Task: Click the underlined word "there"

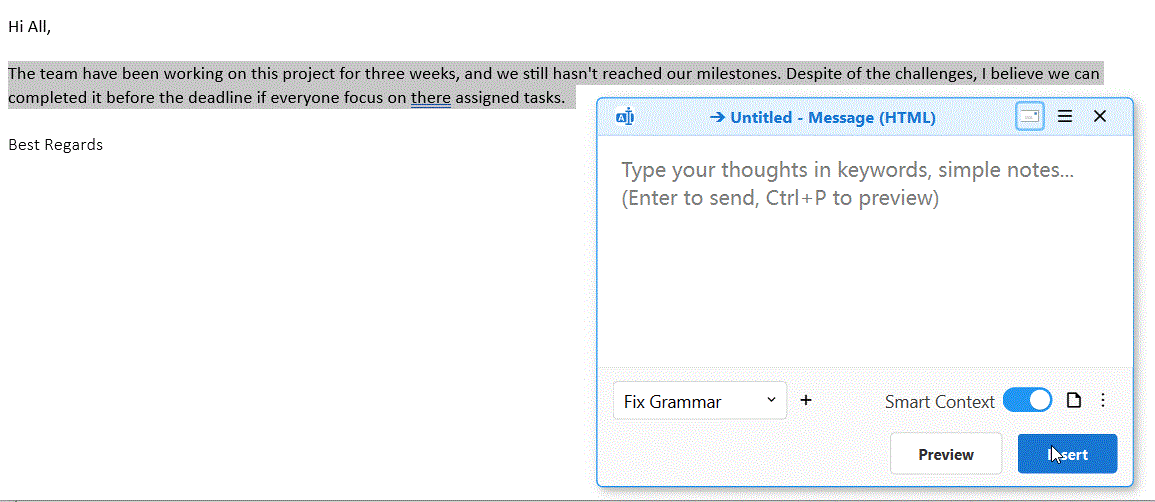Action: coord(431,97)
